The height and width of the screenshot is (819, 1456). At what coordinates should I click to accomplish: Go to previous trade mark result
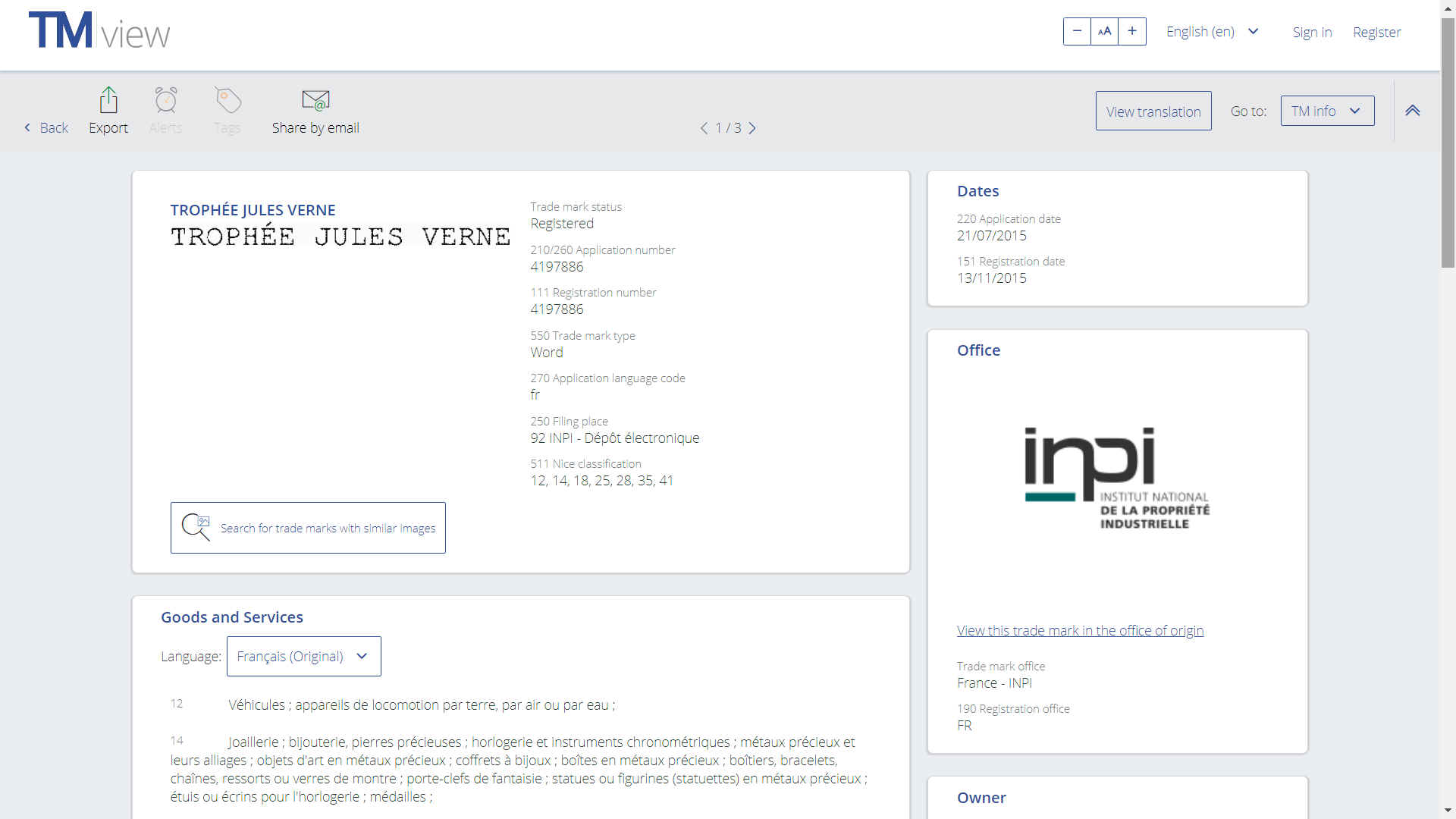[704, 128]
